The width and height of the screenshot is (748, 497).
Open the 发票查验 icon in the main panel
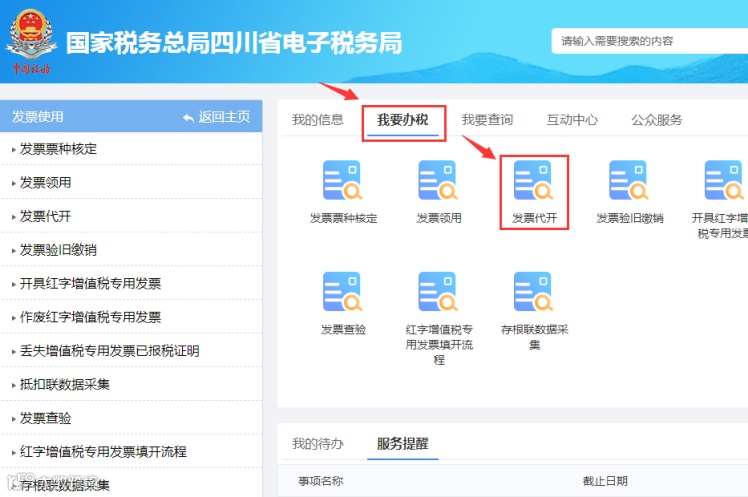tap(343, 291)
